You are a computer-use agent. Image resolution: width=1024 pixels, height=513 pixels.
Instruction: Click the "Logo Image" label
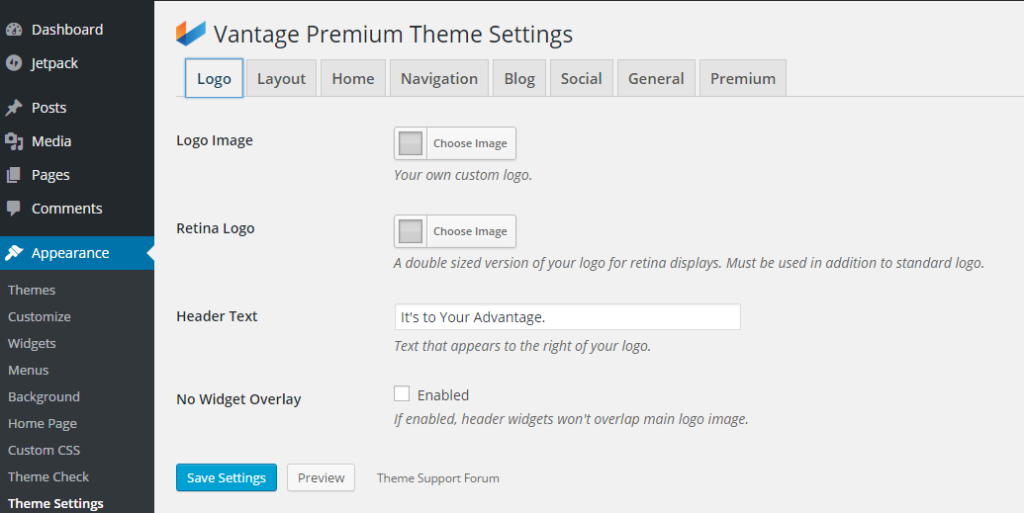point(215,140)
